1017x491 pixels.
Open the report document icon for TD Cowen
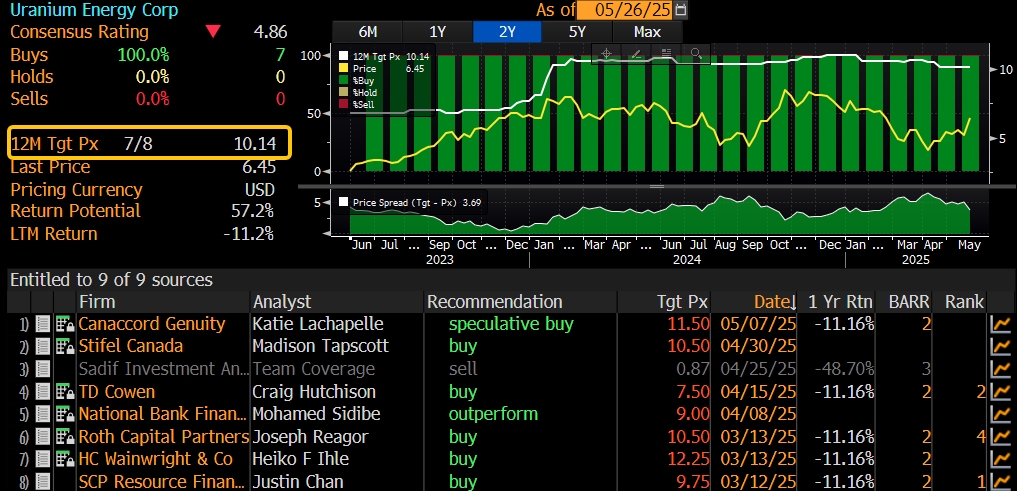[43, 392]
